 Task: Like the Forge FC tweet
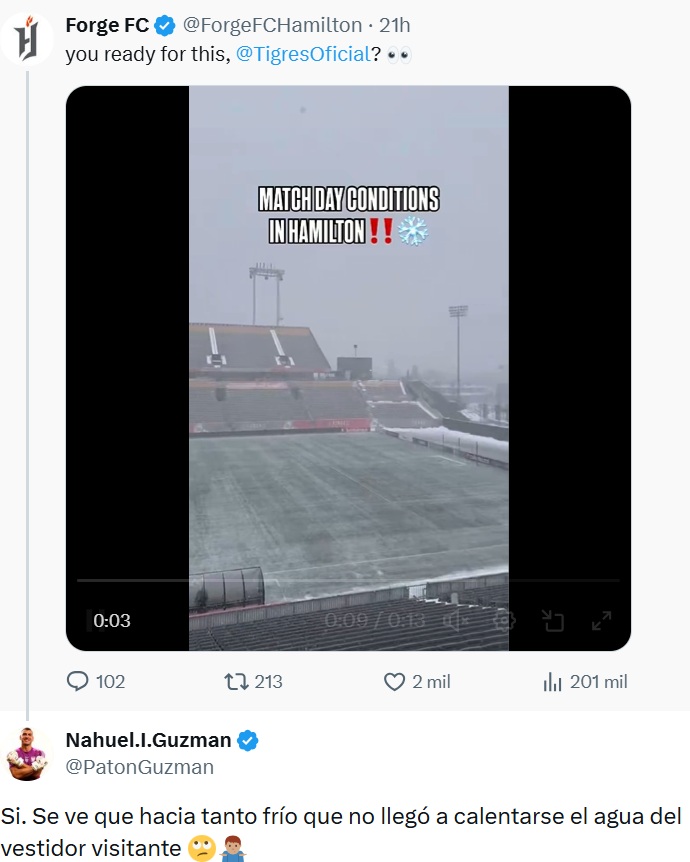click(x=395, y=681)
